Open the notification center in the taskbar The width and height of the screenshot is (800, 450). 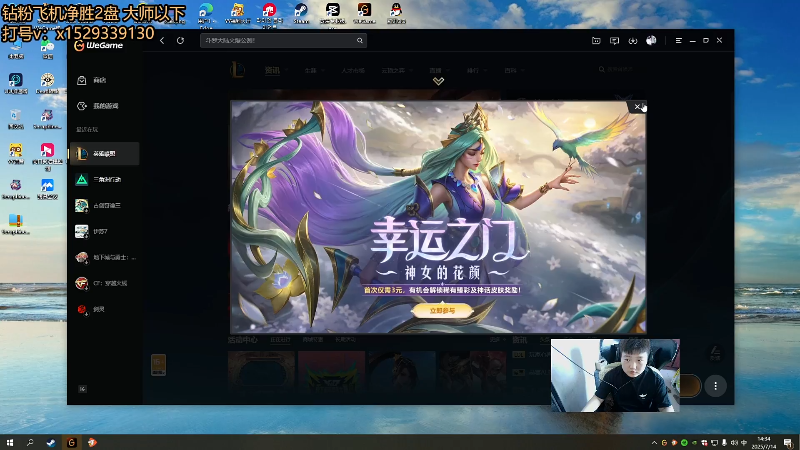coord(789,442)
